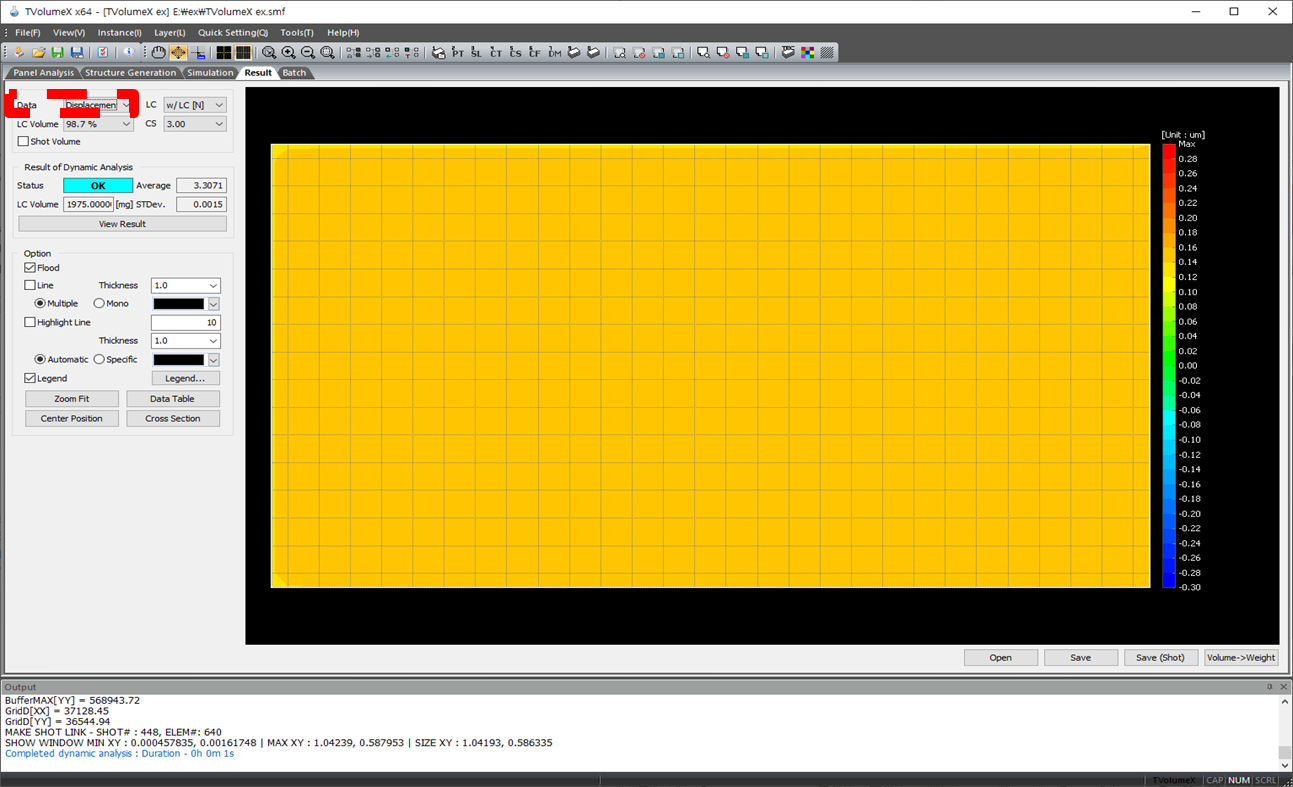
Task: Select the hand pan tool
Action: point(159,52)
